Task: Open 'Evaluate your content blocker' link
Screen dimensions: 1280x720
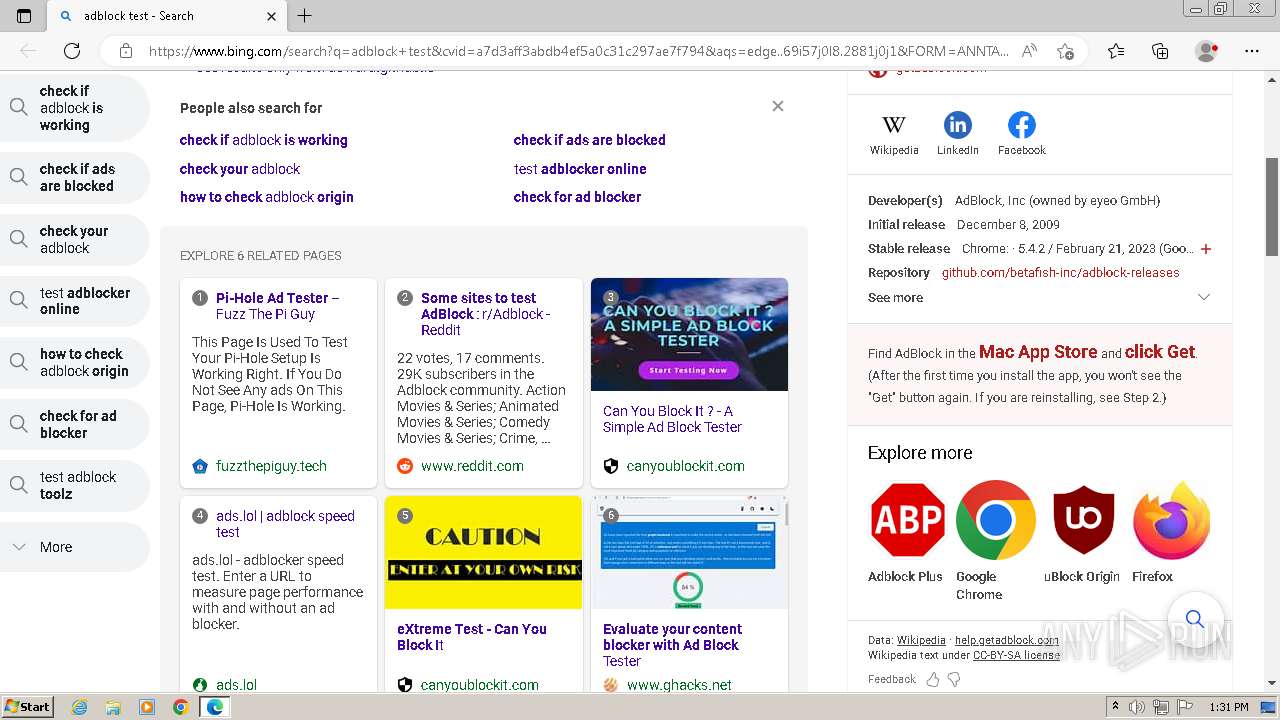Action: point(672,645)
